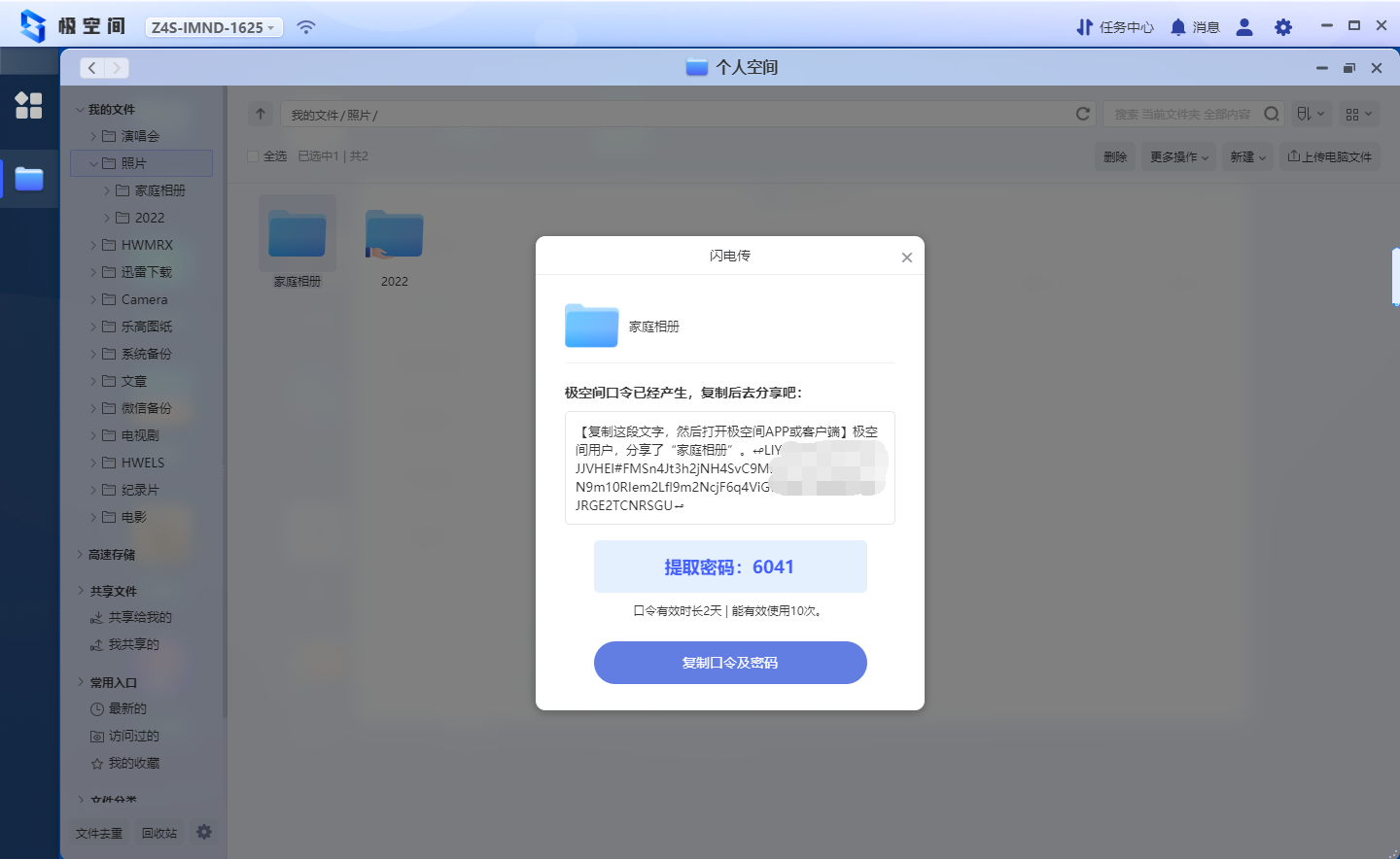Screen dimensions: 1400x859
Task: Click 文件去重 link
Action: click(99, 833)
